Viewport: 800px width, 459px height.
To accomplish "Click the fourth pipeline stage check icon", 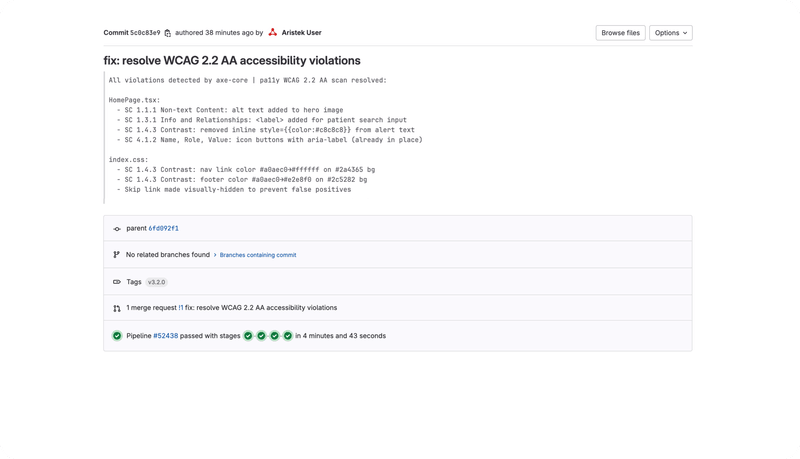I will (x=288, y=336).
